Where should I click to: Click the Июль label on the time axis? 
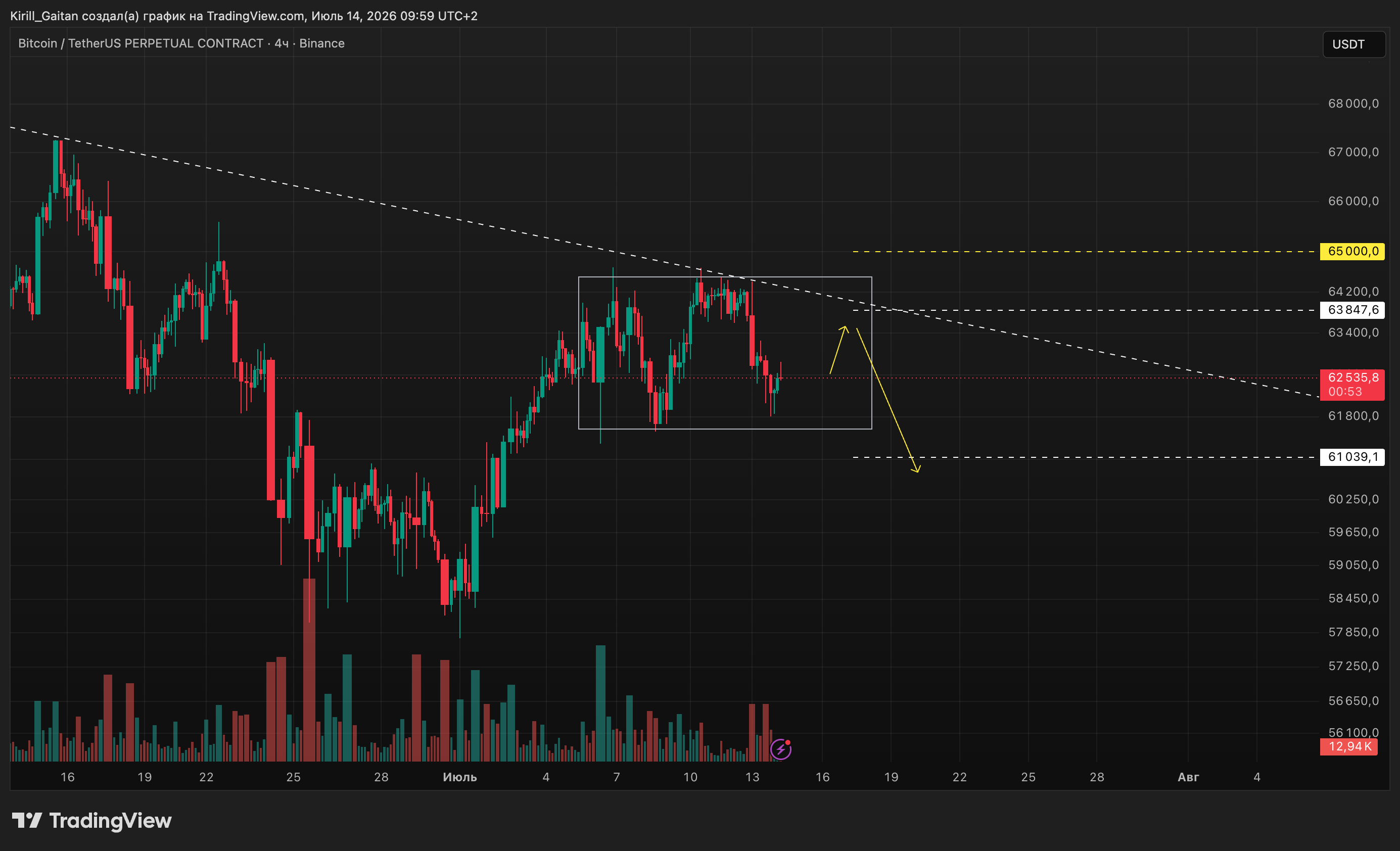point(459,777)
